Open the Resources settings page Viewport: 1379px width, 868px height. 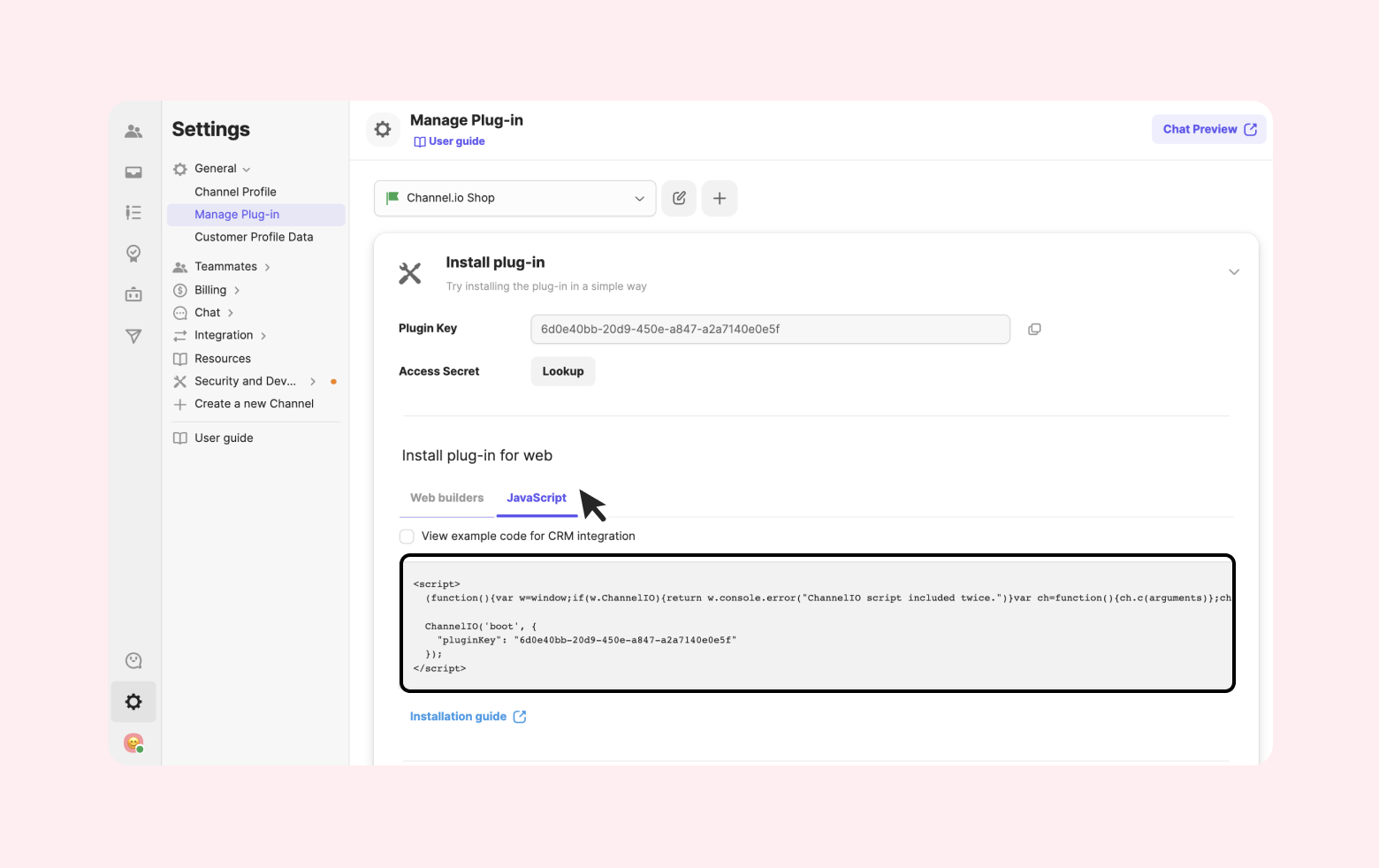(x=223, y=359)
